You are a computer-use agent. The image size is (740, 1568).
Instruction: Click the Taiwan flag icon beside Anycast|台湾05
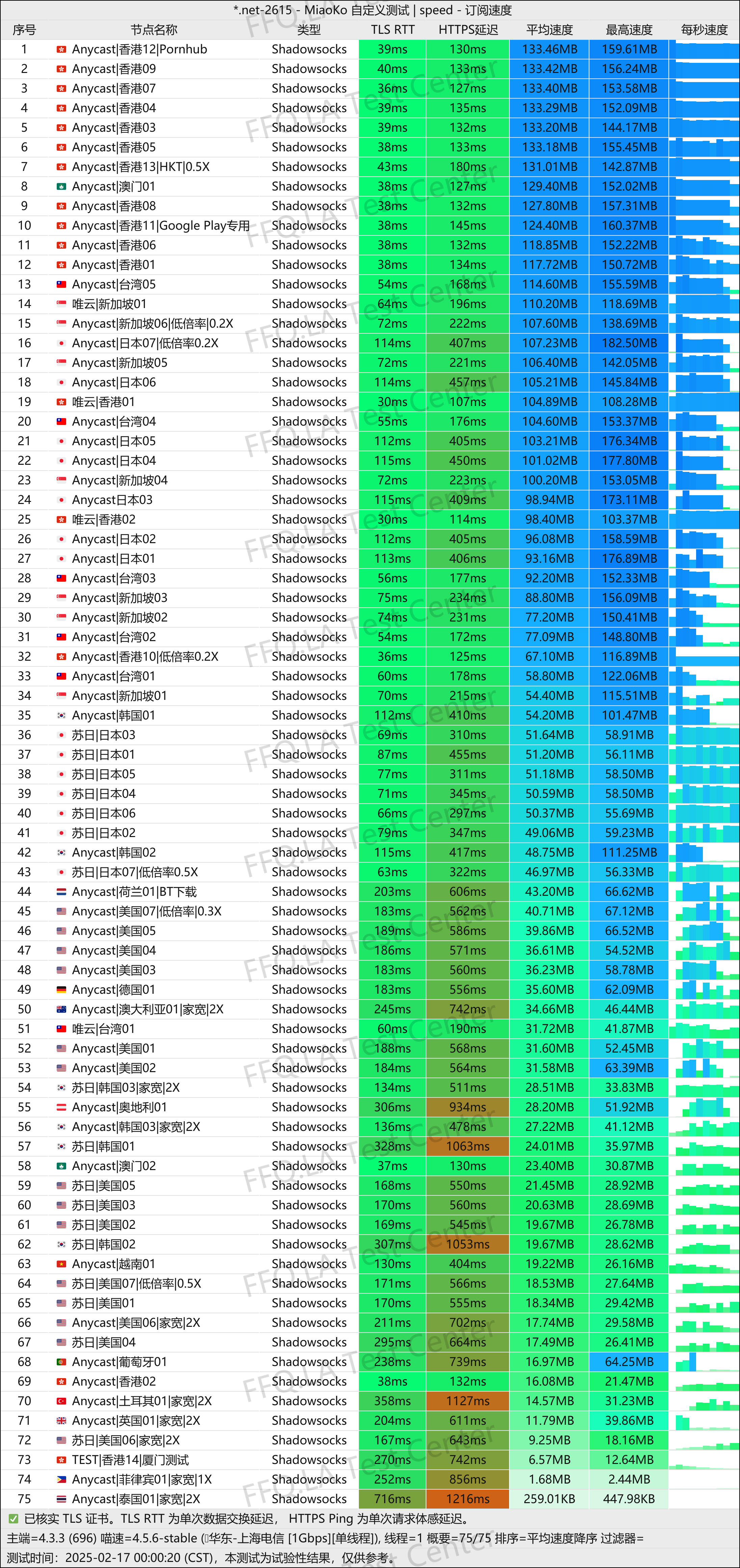pyautogui.click(x=61, y=284)
